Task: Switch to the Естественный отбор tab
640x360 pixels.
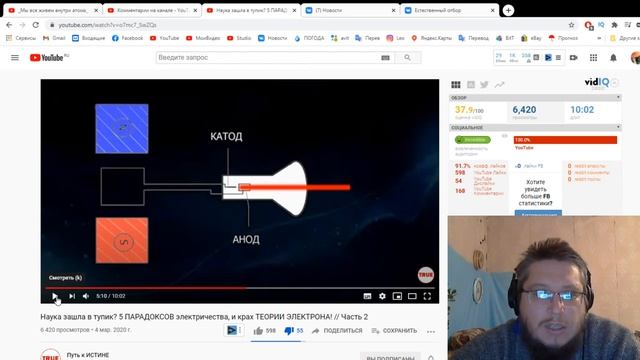Action: [x=449, y=10]
